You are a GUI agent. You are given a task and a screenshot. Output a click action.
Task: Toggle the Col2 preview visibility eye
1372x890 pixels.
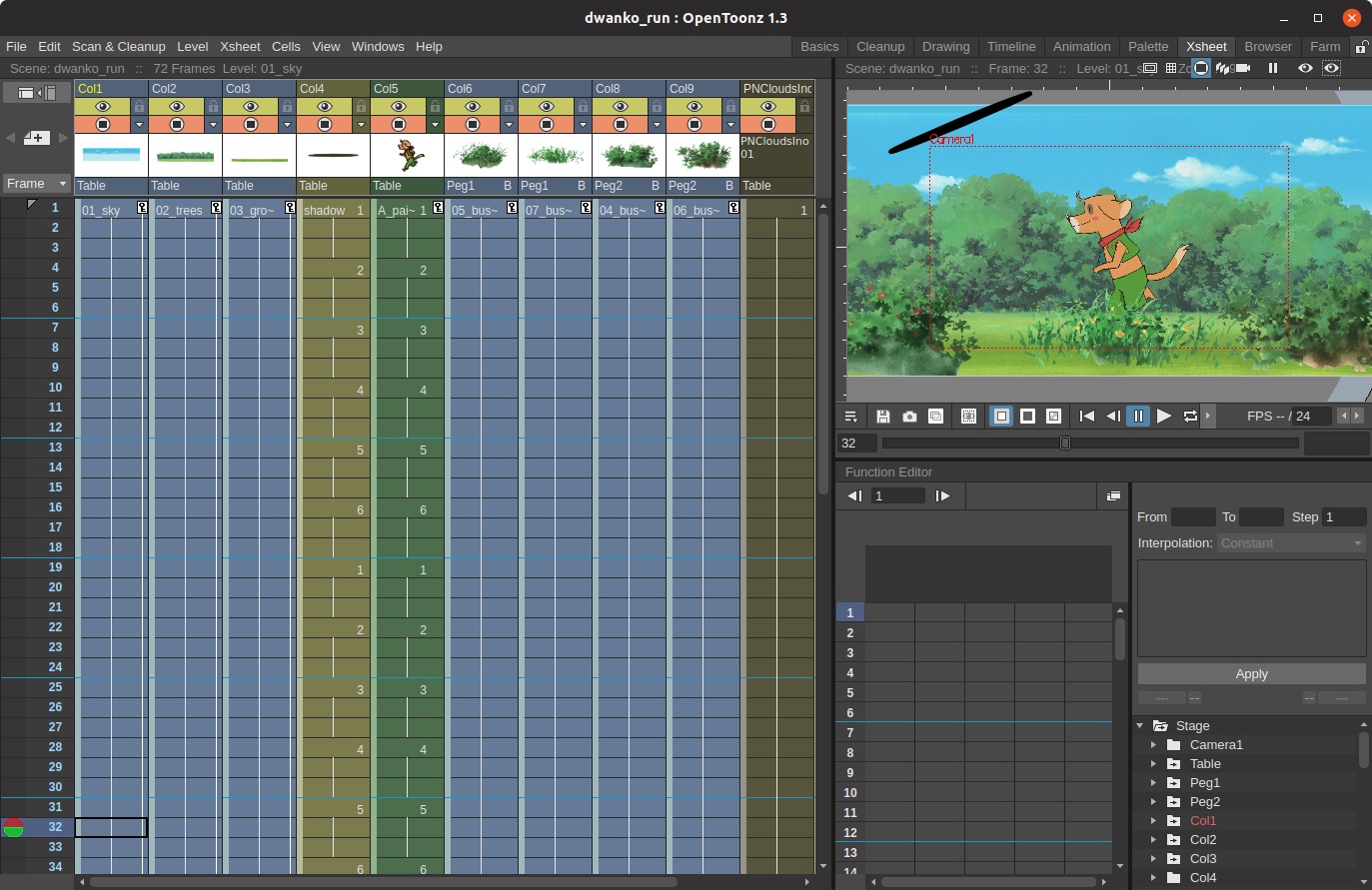(x=177, y=107)
